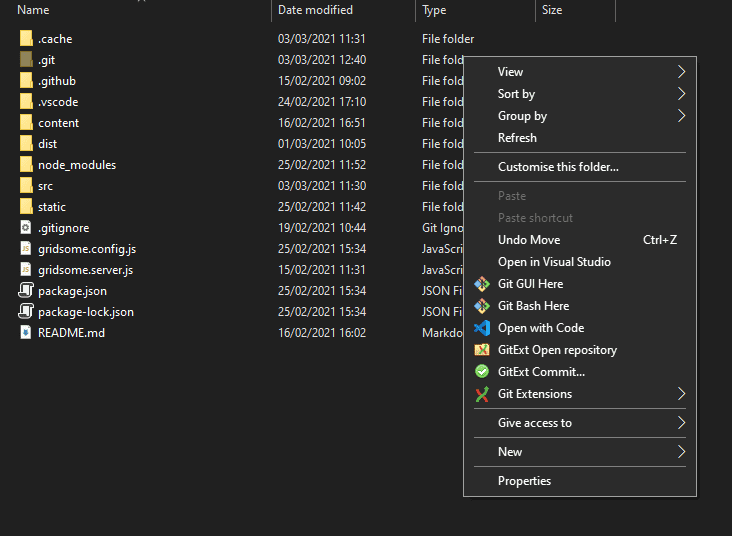Choose Refresh from the context menu
The width and height of the screenshot is (732, 536).
coord(517,138)
